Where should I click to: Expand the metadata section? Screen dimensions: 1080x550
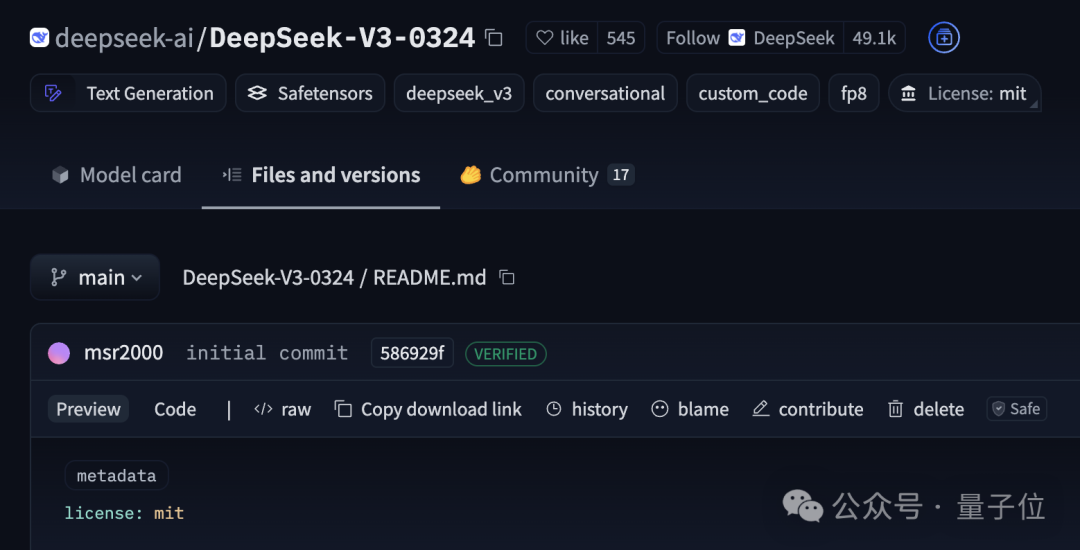point(117,475)
